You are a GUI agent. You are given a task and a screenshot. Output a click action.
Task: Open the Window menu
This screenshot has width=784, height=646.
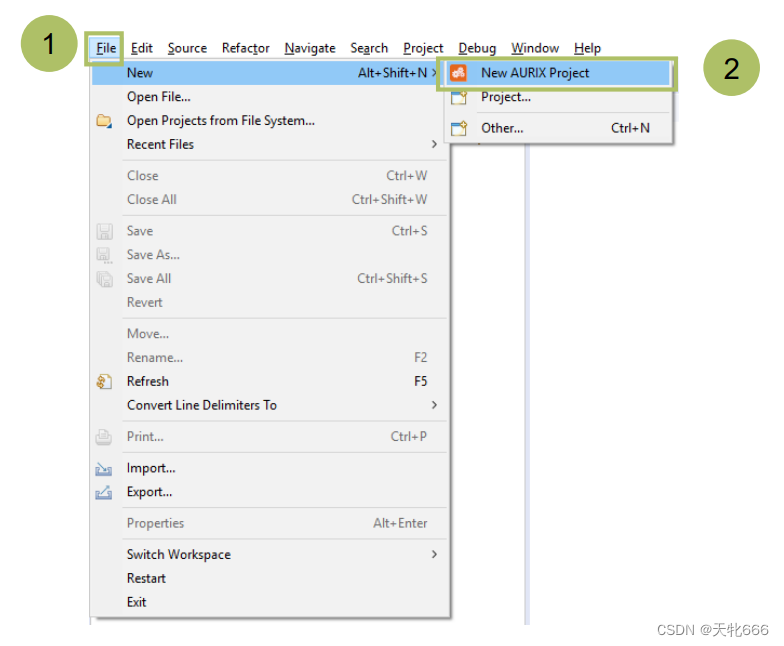(x=535, y=48)
